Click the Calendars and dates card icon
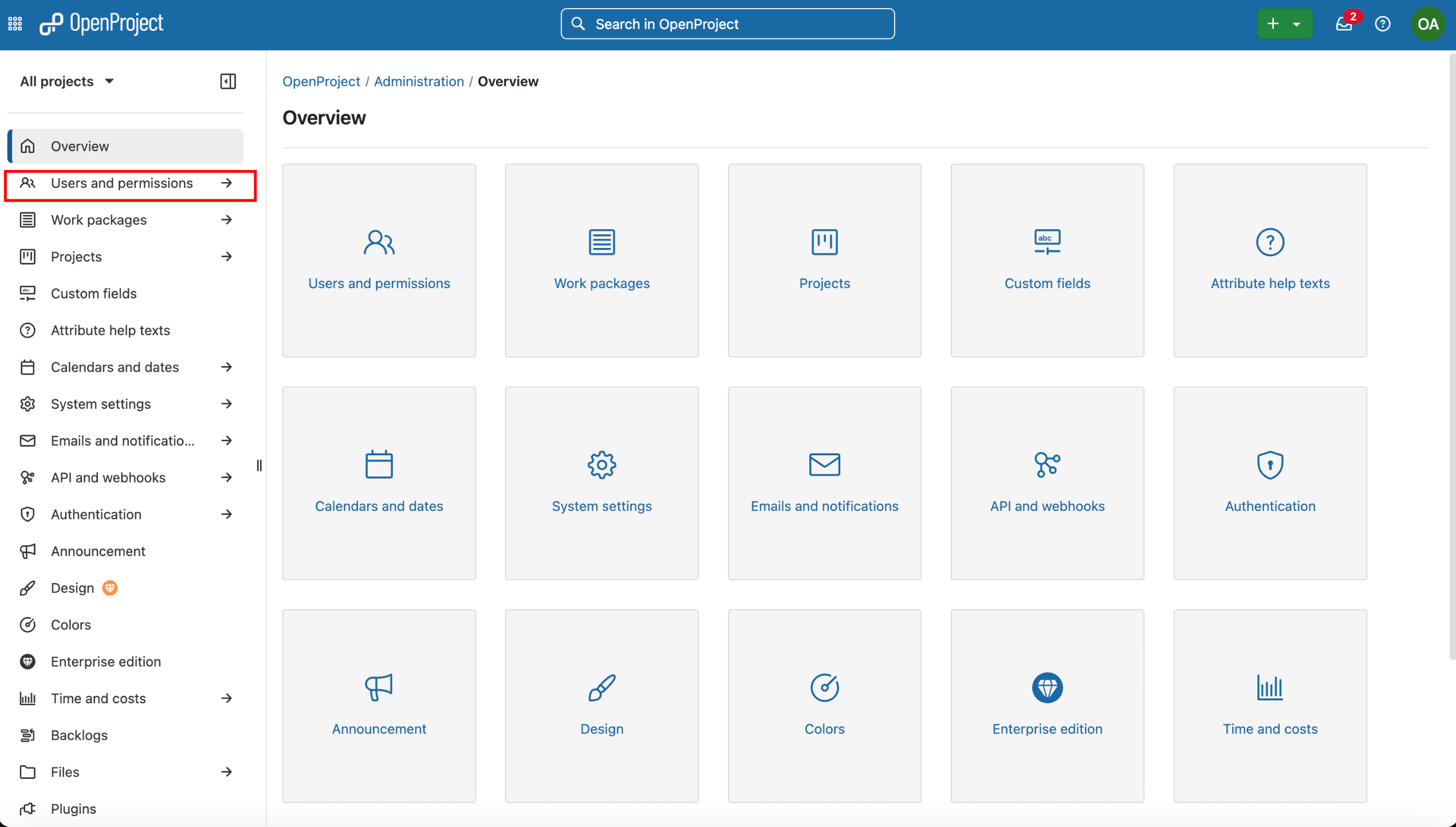Screen dimensions: 1456x827 coord(379,464)
